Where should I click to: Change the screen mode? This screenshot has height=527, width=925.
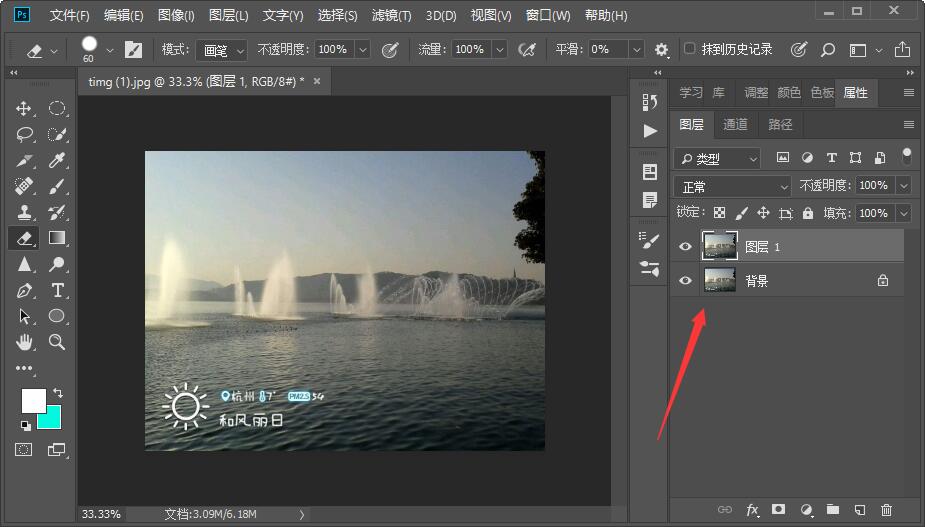[56, 450]
